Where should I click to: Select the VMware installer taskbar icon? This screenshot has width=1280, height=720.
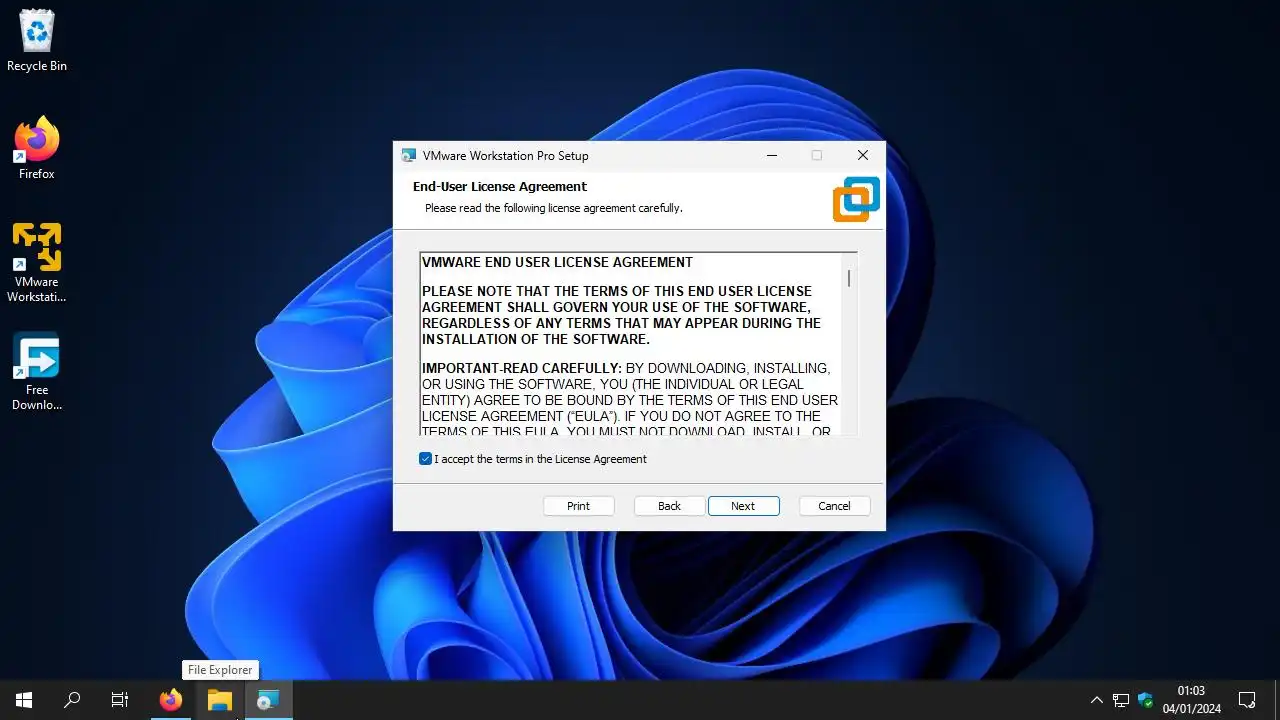click(x=268, y=700)
